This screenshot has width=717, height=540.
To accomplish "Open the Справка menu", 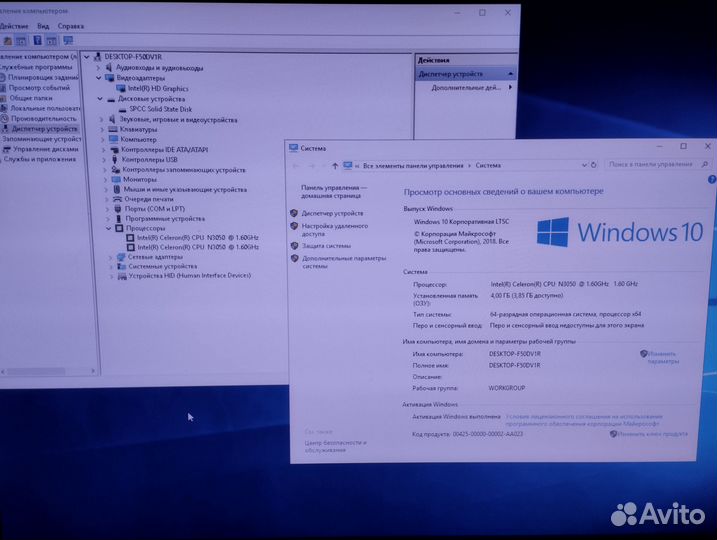I will pyautogui.click(x=71, y=26).
